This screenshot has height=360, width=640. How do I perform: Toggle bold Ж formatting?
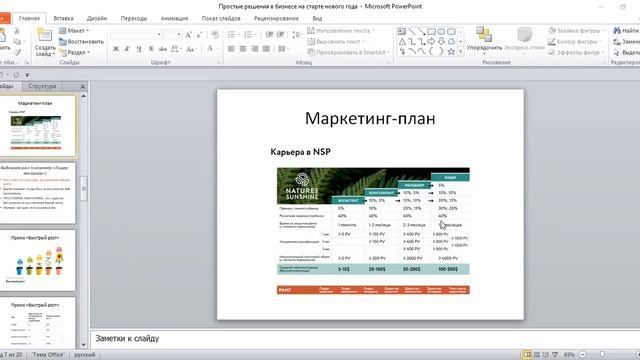[x=116, y=49]
